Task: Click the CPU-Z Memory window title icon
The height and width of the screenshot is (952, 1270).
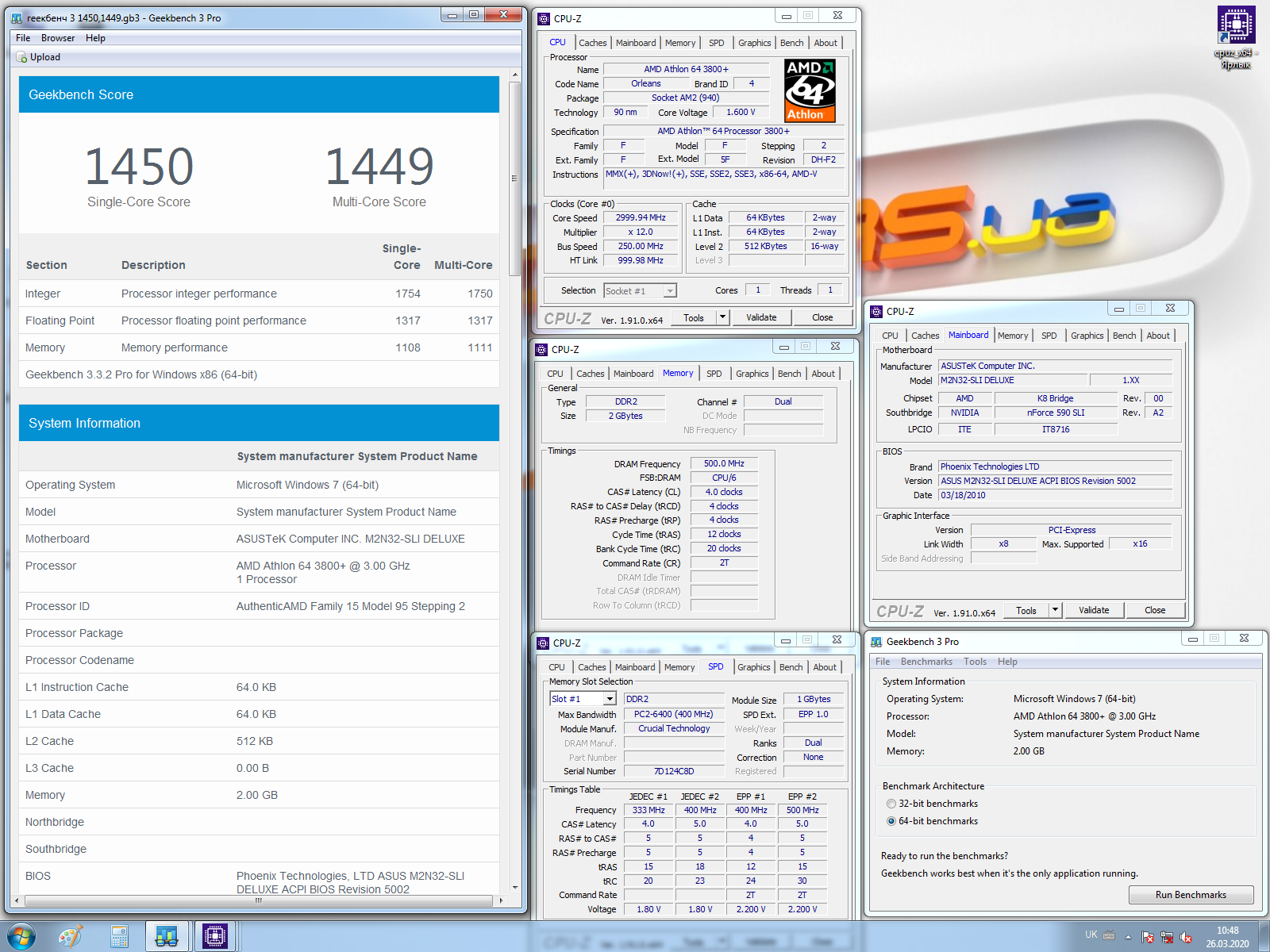Action: coord(541,349)
